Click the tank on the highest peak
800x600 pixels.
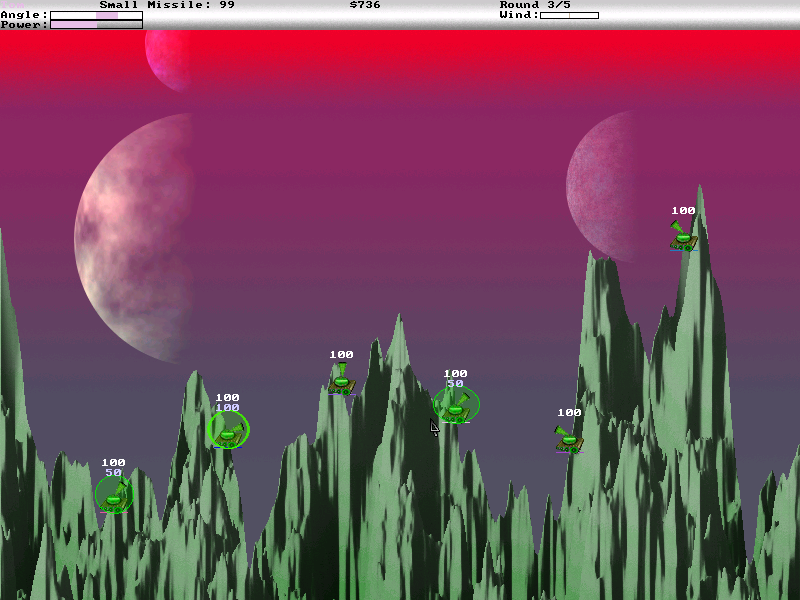pos(683,237)
